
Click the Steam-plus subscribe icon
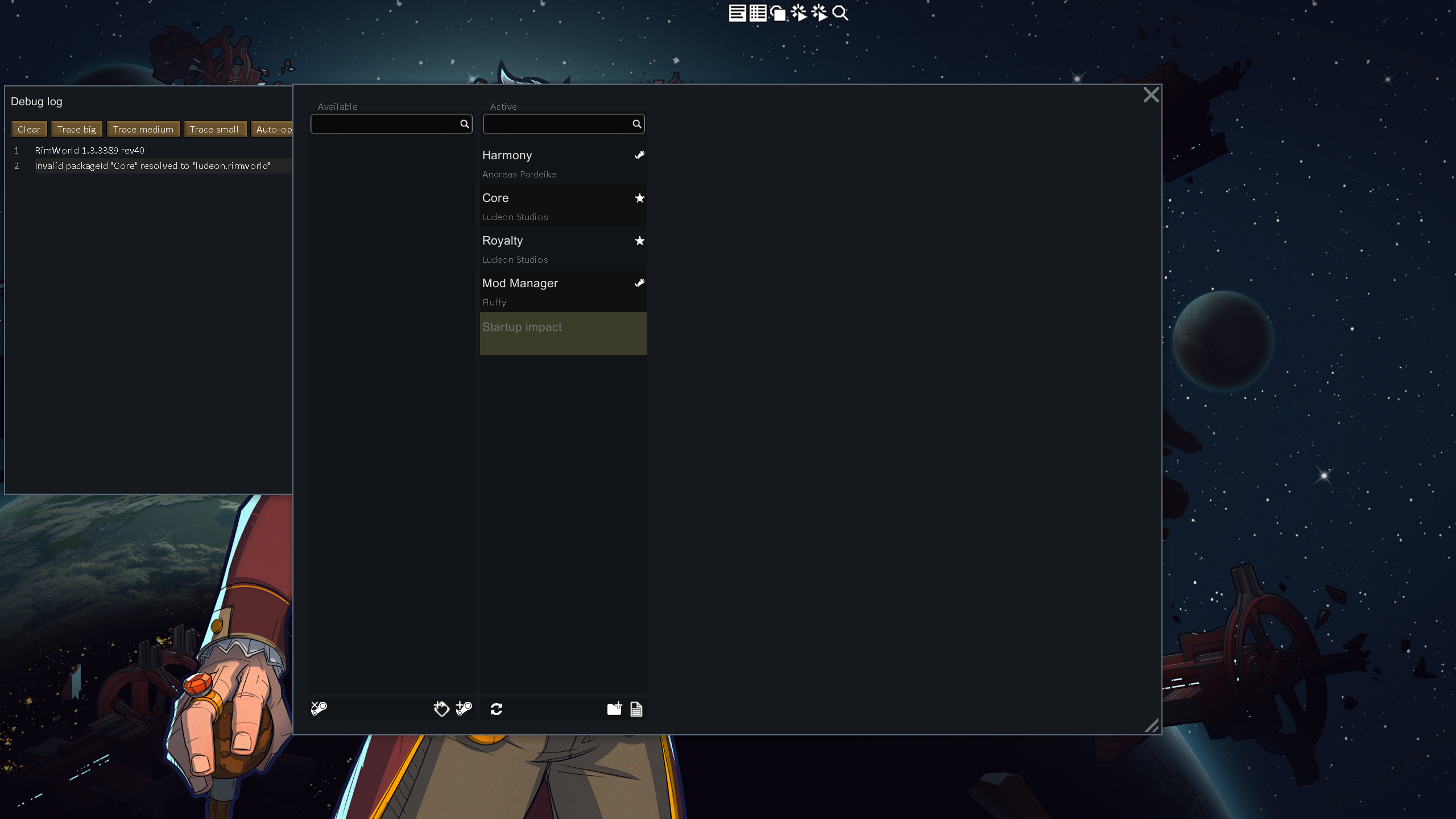tap(464, 709)
